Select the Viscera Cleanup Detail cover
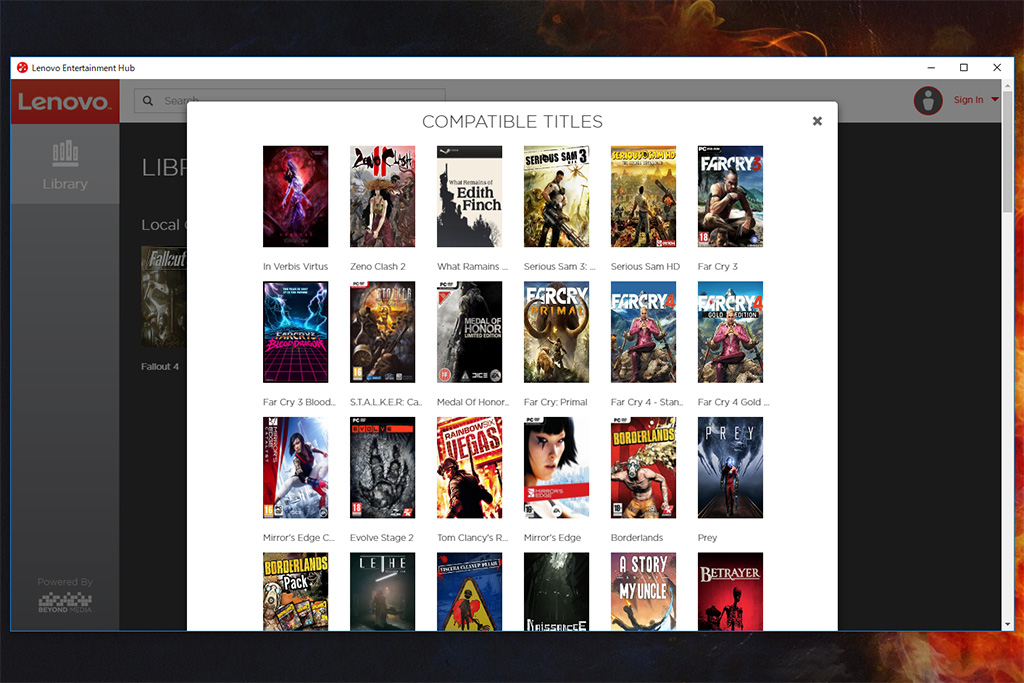The width and height of the screenshot is (1024, 683). click(469, 592)
